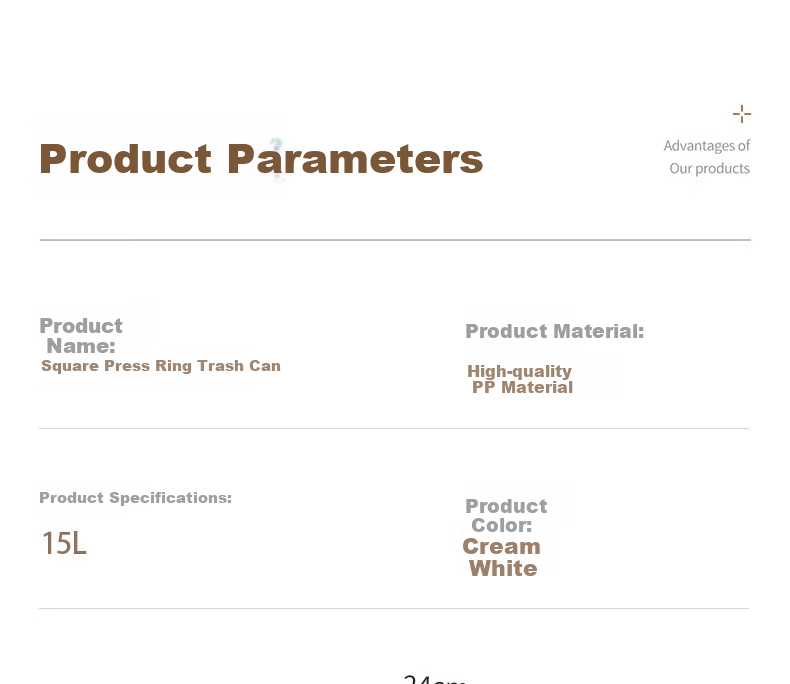
Task: Click the gray divider line below the heading
Action: [x=395, y=240]
